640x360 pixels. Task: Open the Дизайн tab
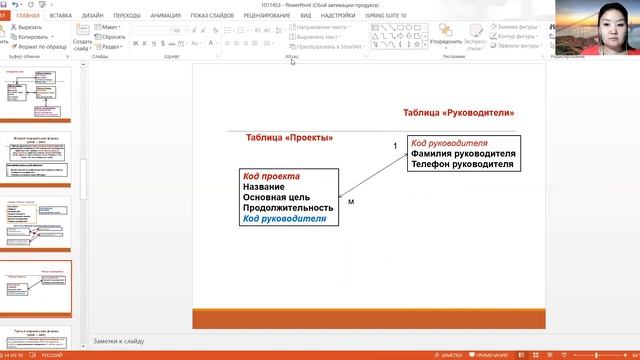tap(93, 16)
